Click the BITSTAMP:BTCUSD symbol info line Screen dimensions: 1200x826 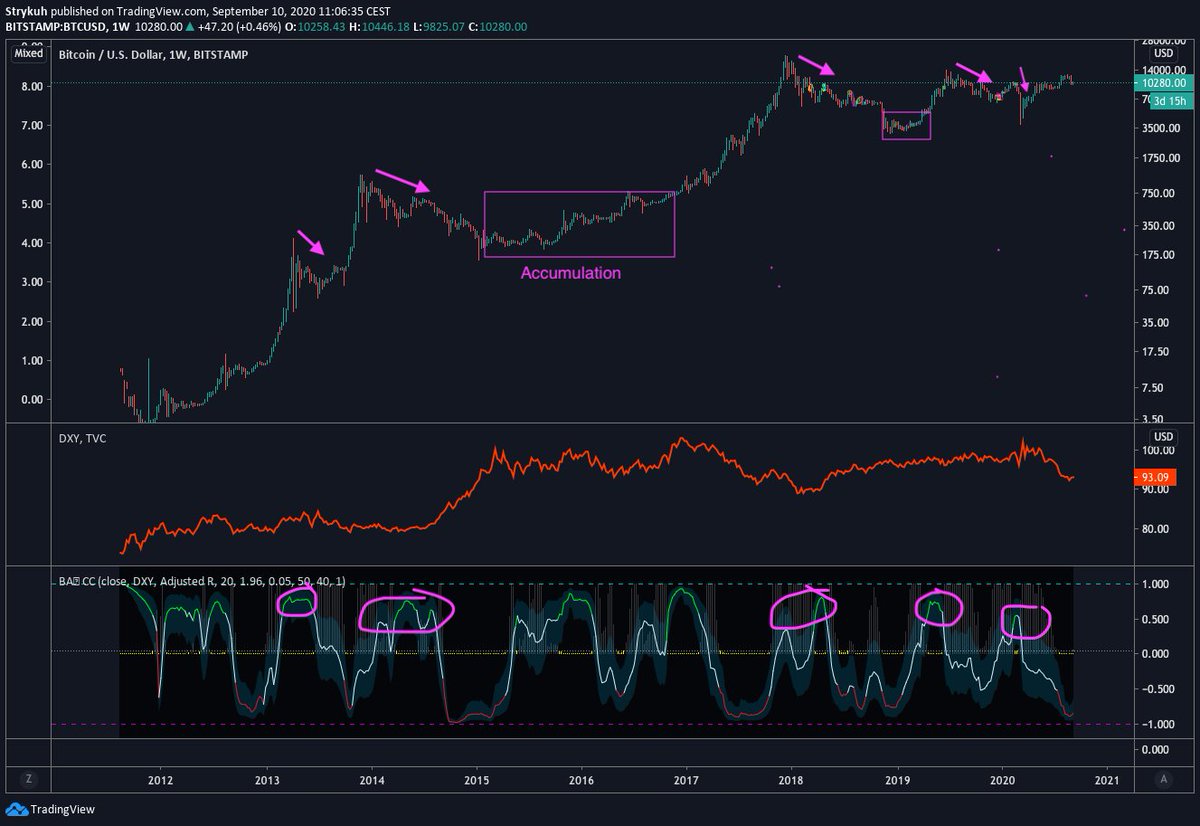click(267, 27)
